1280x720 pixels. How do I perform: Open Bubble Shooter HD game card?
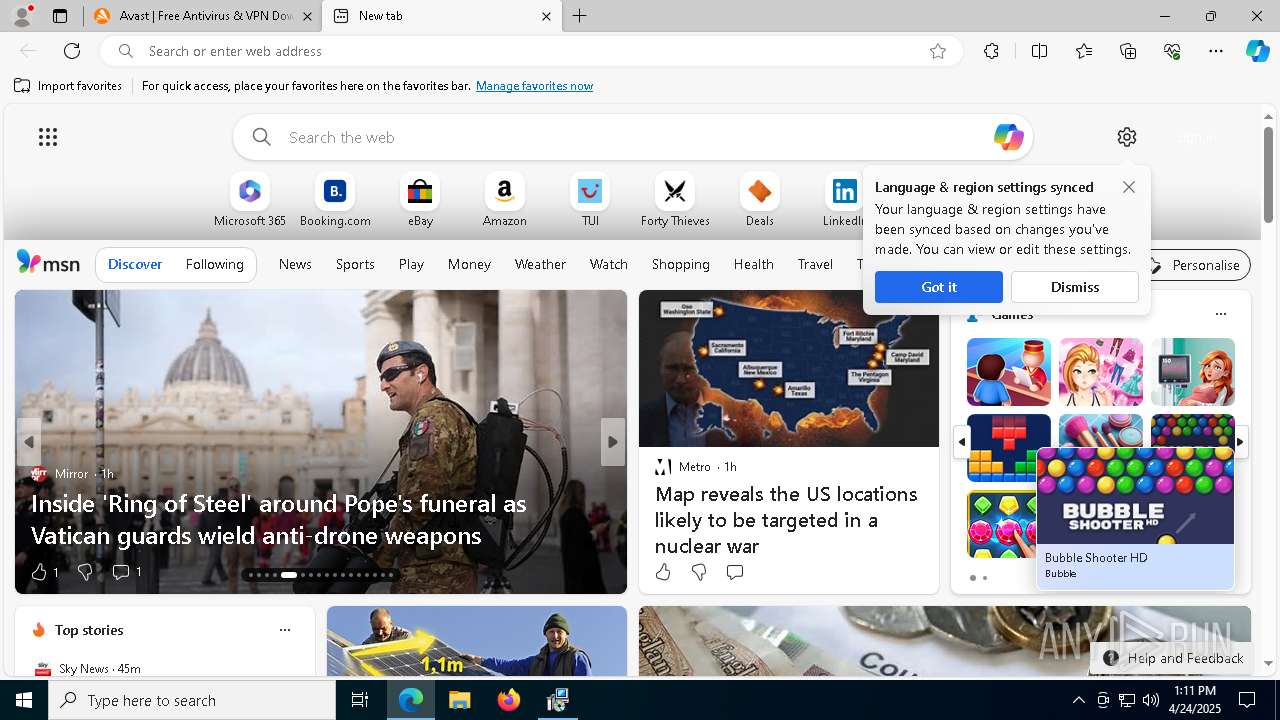point(1135,519)
